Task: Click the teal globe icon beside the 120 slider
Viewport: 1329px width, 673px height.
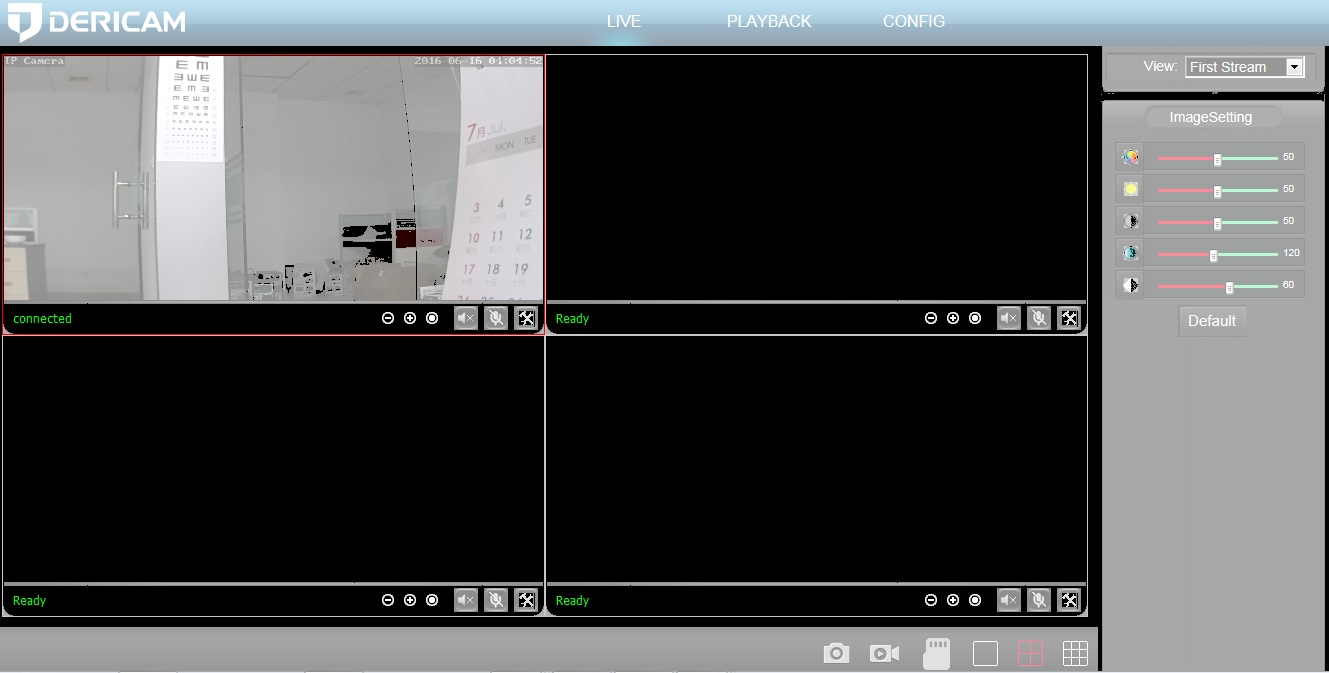Action: [x=1131, y=253]
